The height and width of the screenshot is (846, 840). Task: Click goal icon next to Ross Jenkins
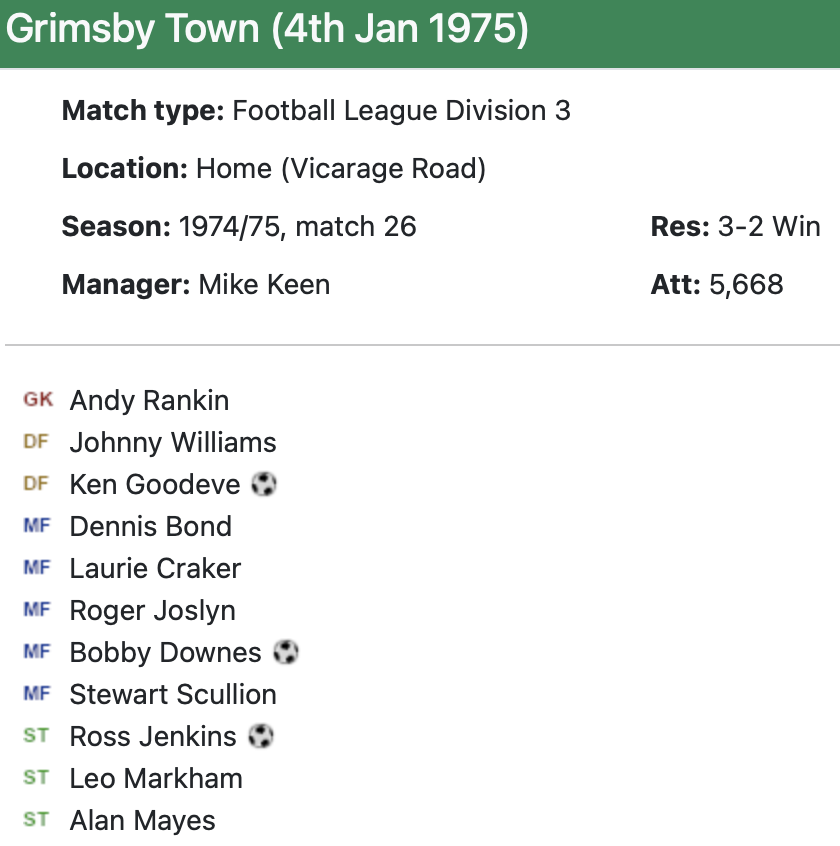261,737
